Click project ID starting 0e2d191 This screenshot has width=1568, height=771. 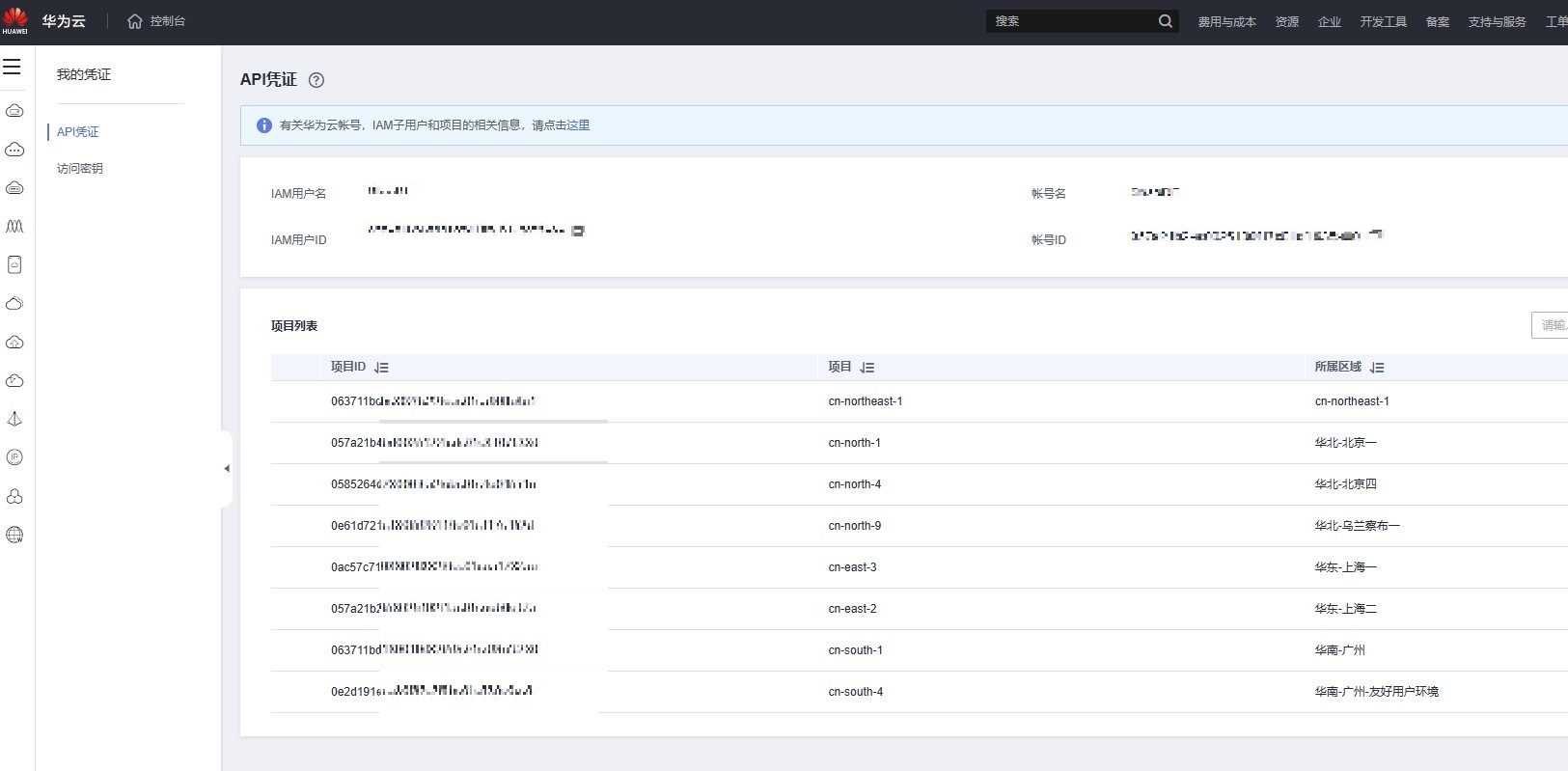coord(432,692)
